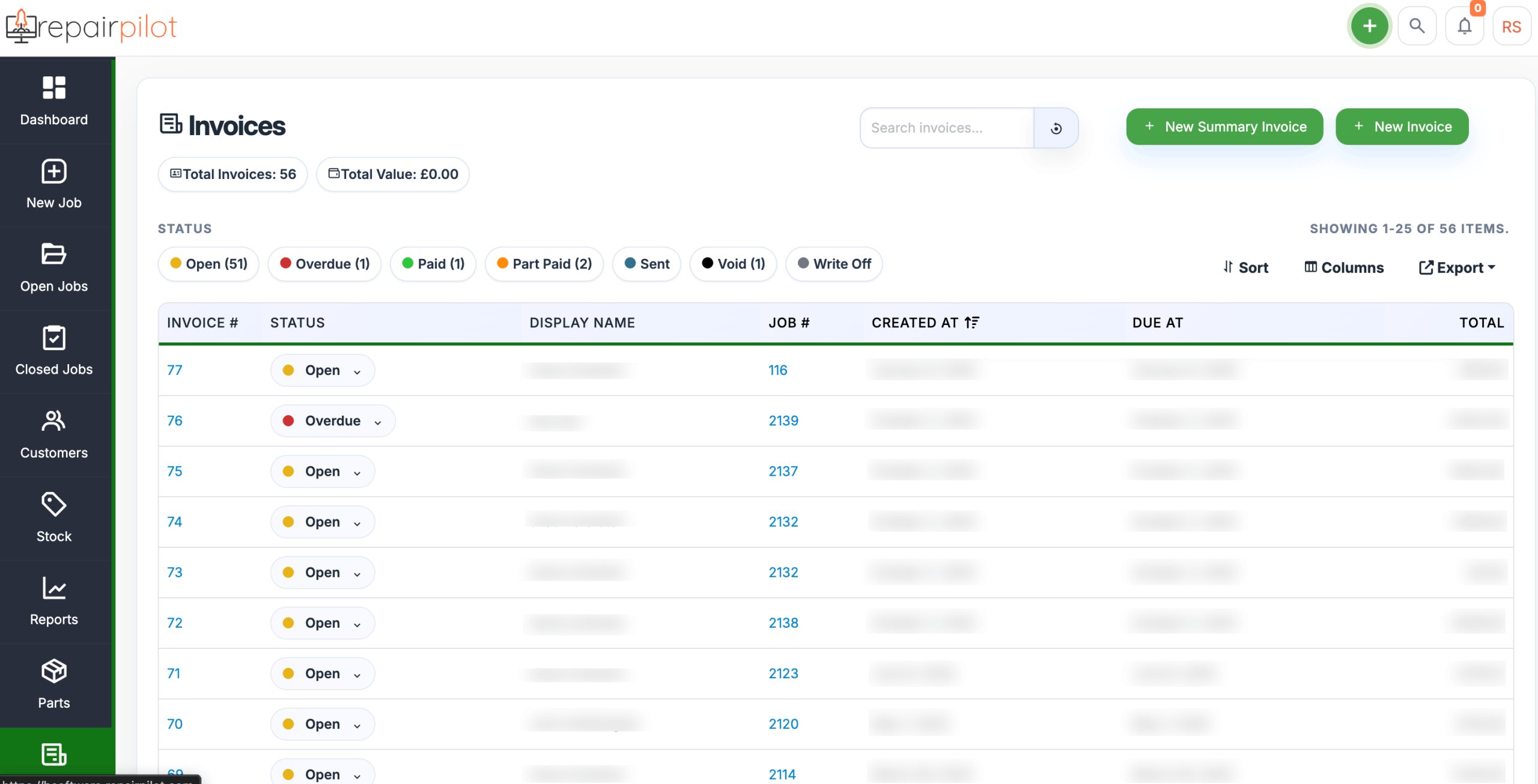Click the Search invoices input field

point(947,128)
